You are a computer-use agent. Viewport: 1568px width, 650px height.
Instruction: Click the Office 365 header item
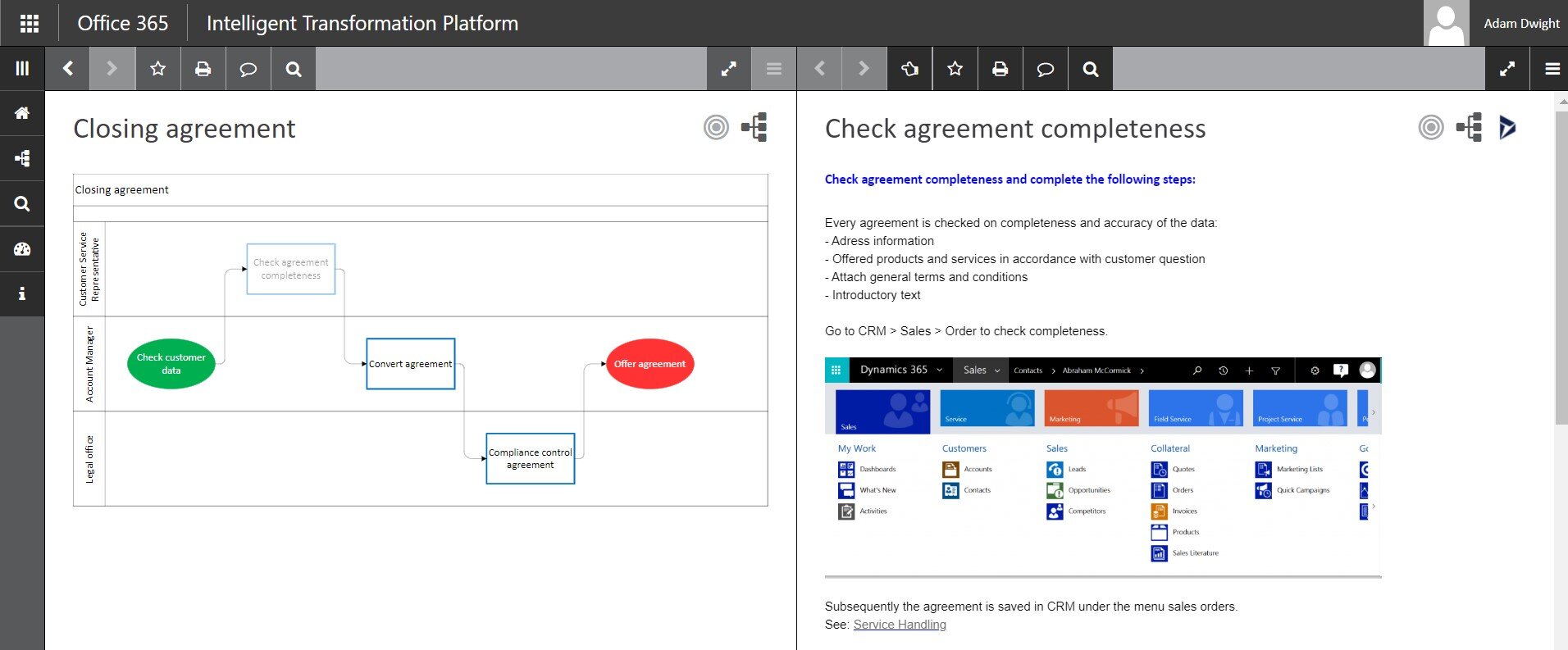(x=122, y=23)
